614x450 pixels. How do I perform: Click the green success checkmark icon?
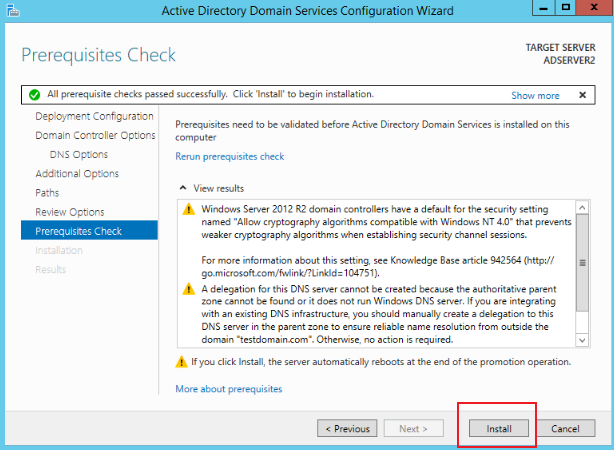tap(34, 95)
